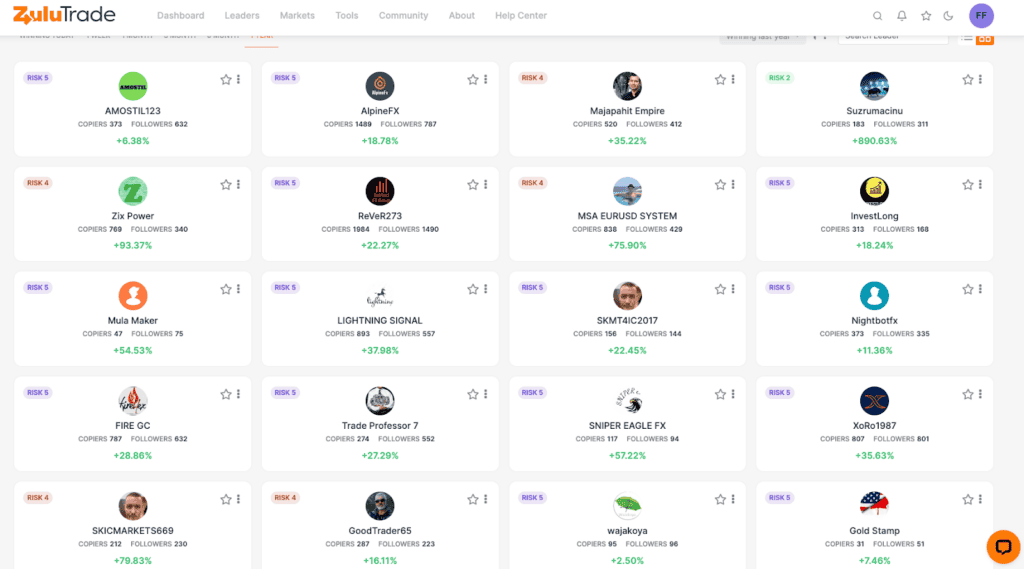Open the GoodTrader65 leader name link
The height and width of the screenshot is (569, 1024).
380,531
